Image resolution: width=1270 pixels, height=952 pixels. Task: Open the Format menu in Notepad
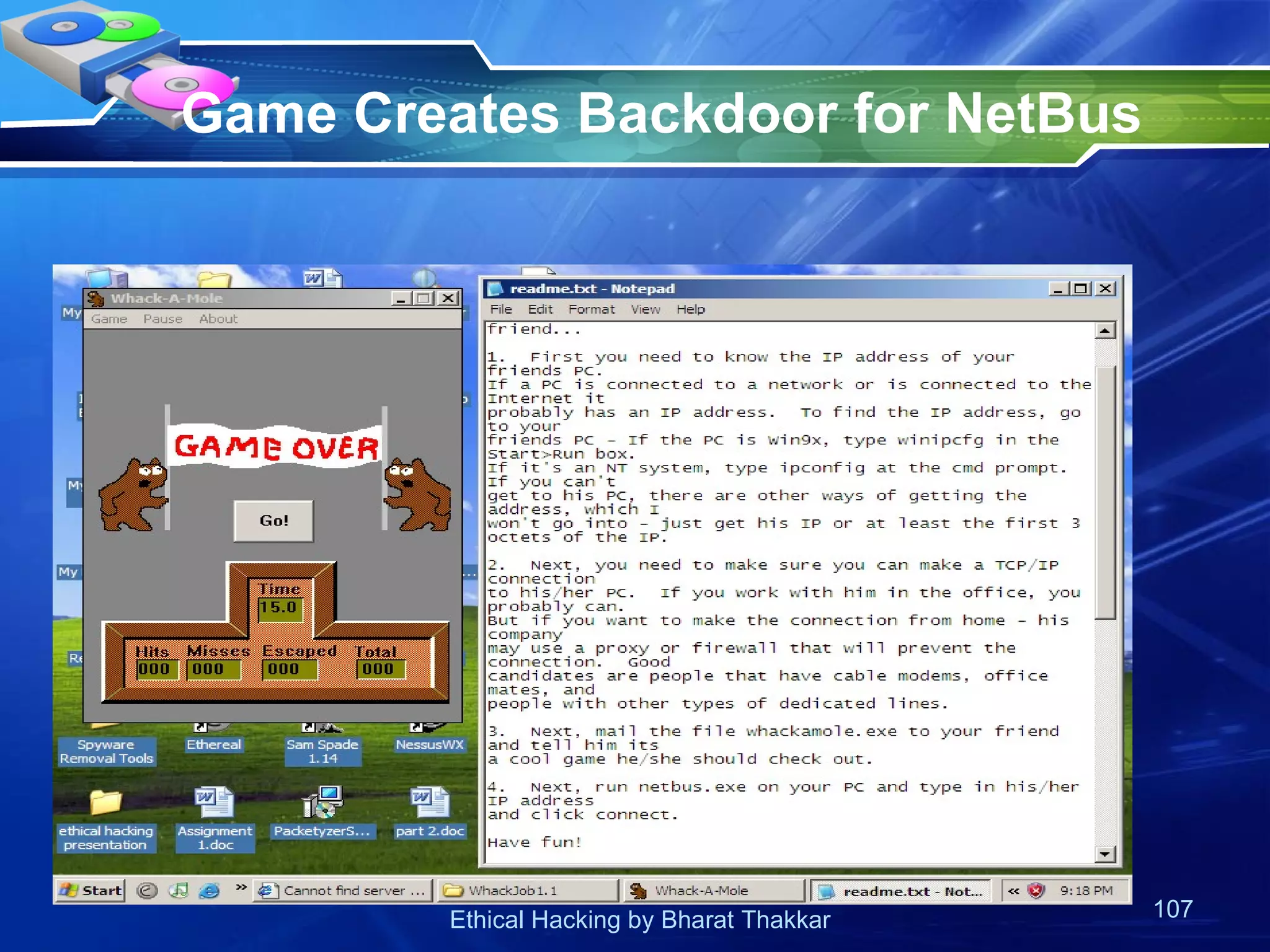pos(591,309)
